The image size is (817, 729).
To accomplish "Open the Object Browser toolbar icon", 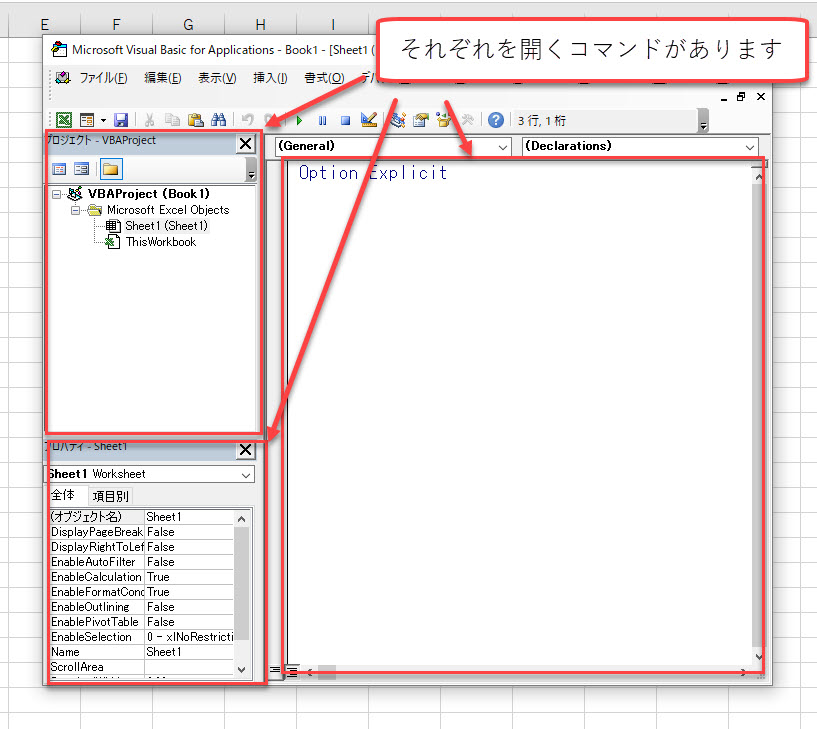I will click(x=443, y=120).
